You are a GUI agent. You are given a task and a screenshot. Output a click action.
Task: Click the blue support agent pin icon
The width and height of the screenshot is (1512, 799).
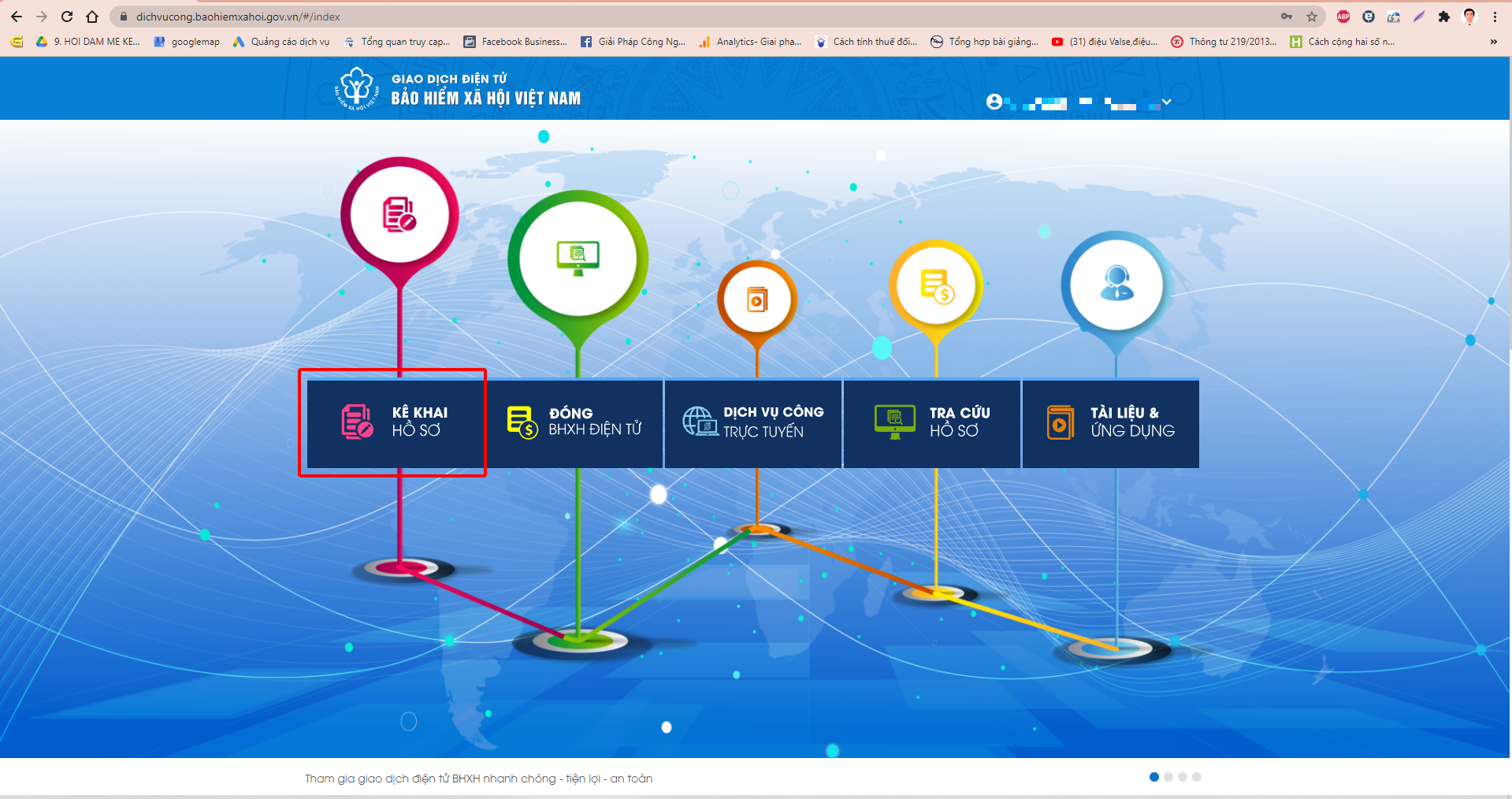click(1116, 284)
